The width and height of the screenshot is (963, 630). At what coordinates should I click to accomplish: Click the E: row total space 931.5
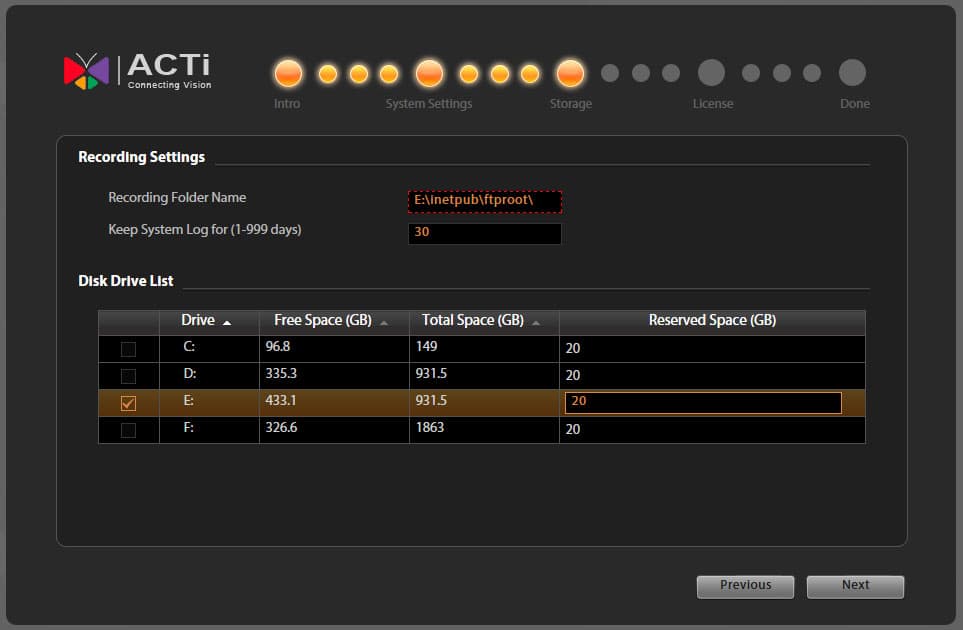click(x=431, y=401)
